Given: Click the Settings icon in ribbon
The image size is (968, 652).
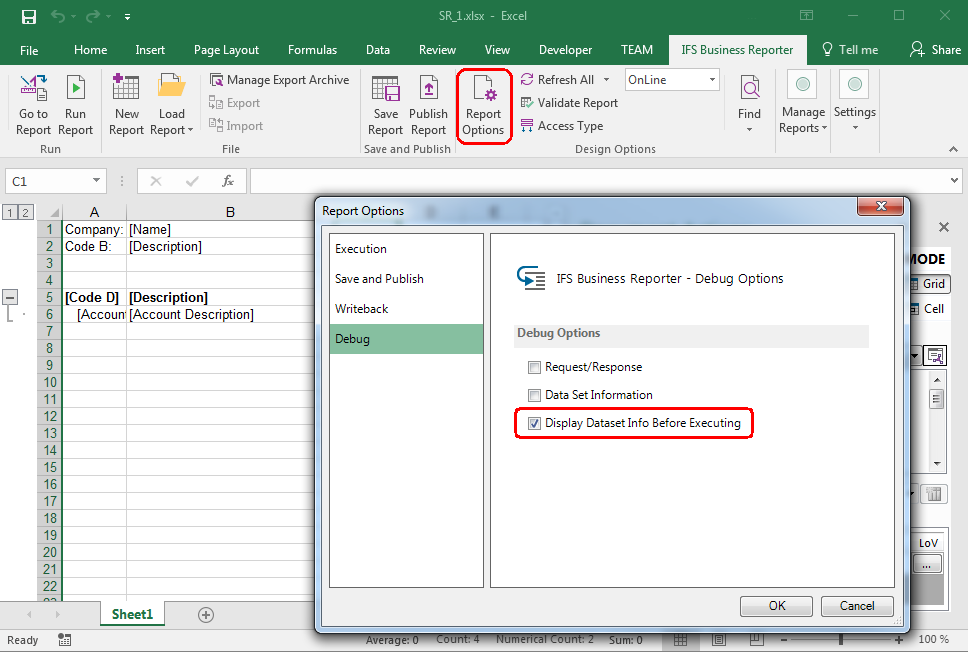Looking at the screenshot, I should pos(855,85).
